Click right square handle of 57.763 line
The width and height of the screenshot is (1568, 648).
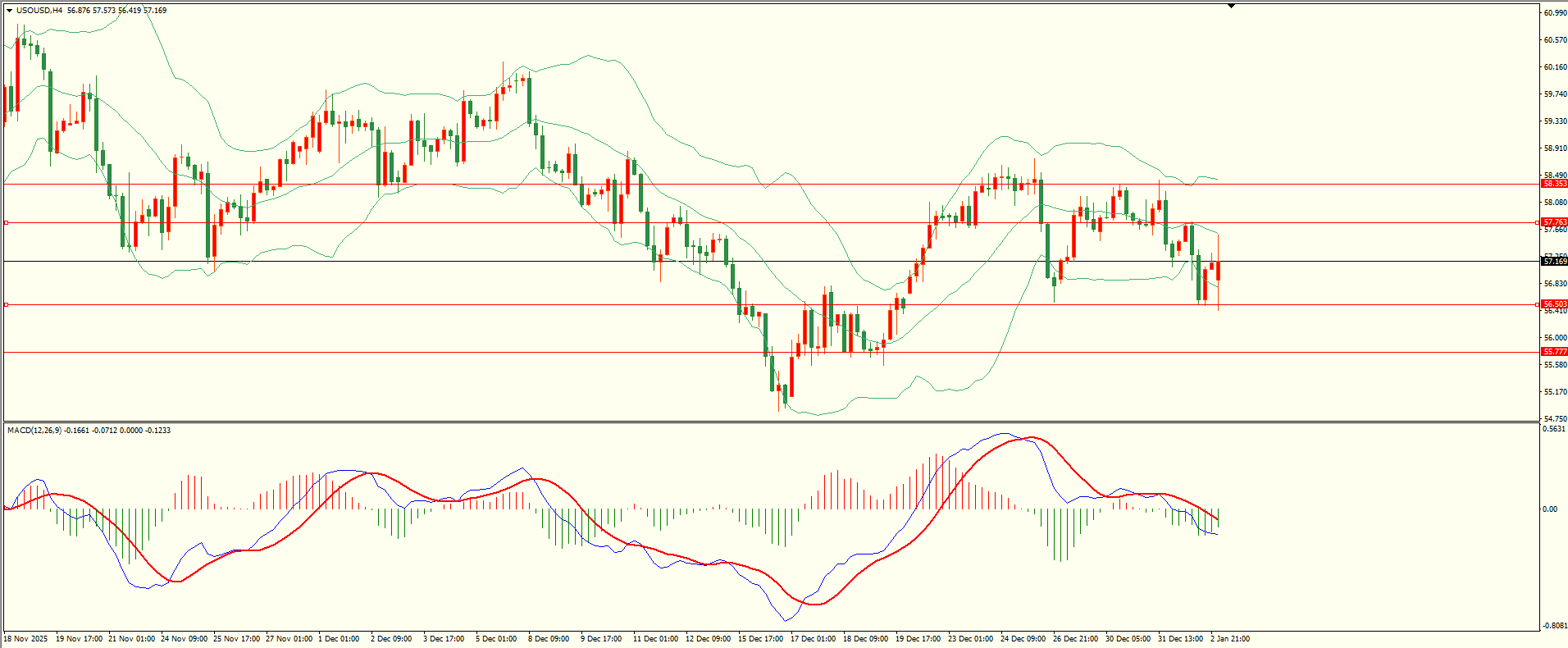click(1537, 222)
